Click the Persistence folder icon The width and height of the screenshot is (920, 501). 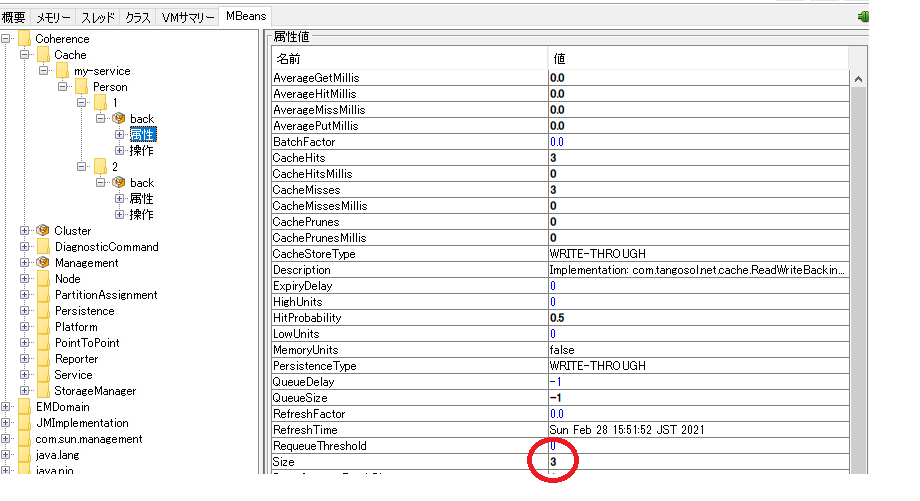[x=43, y=310]
